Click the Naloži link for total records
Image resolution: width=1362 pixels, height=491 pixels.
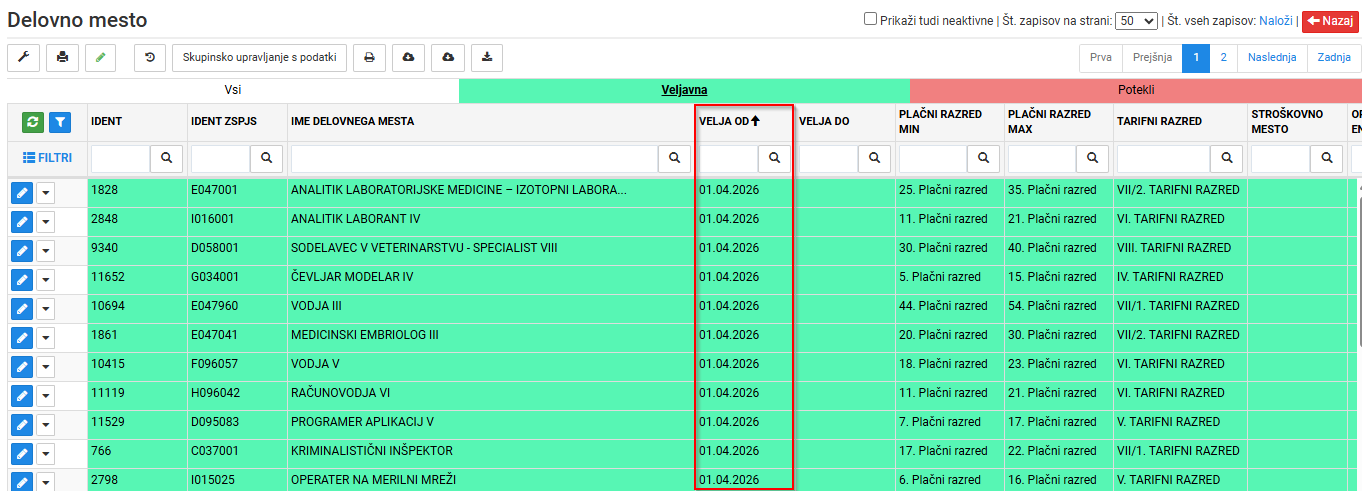pos(1276,20)
